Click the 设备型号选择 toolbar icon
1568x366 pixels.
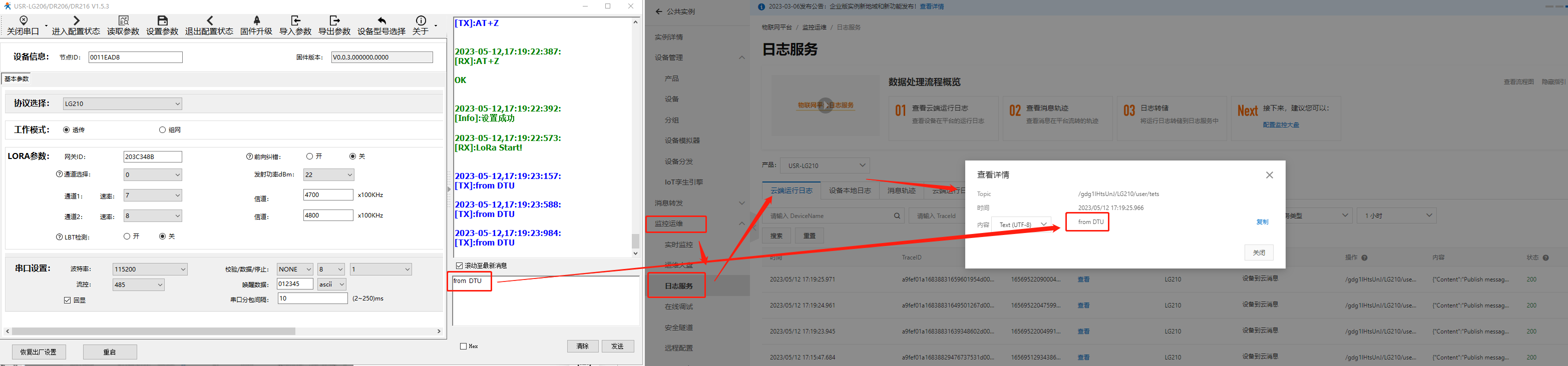[381, 20]
